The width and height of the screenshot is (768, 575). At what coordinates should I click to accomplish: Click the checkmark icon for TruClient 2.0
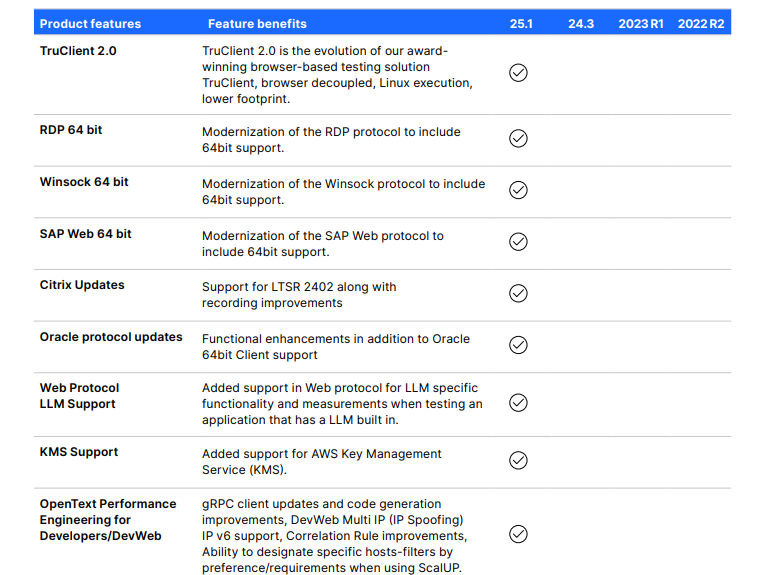point(518,73)
